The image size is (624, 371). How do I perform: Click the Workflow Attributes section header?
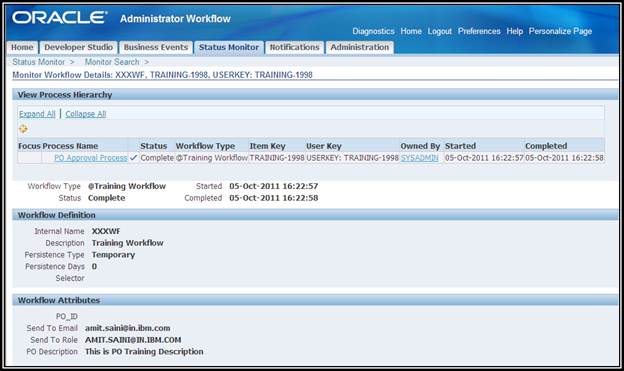click(315, 300)
